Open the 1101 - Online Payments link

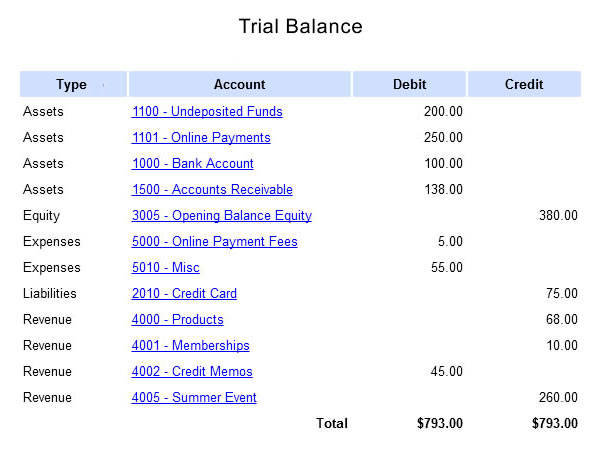(201, 137)
